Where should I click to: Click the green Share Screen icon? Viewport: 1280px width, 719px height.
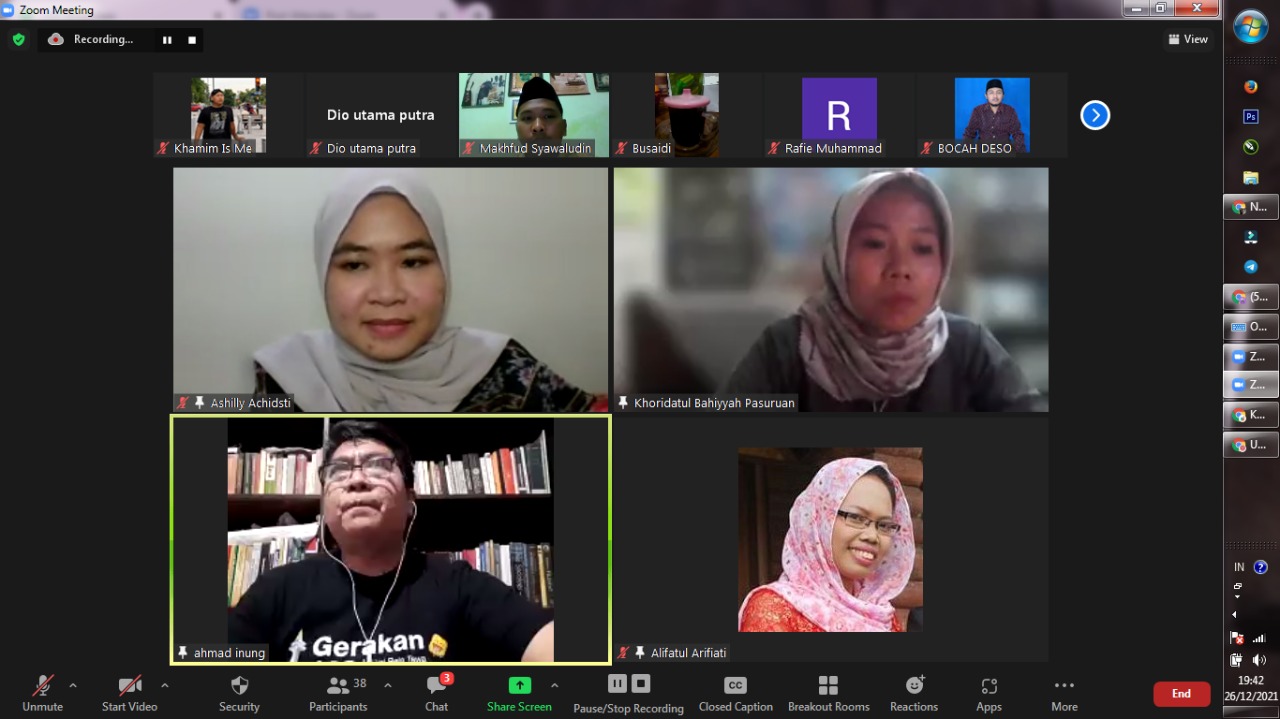click(519, 685)
